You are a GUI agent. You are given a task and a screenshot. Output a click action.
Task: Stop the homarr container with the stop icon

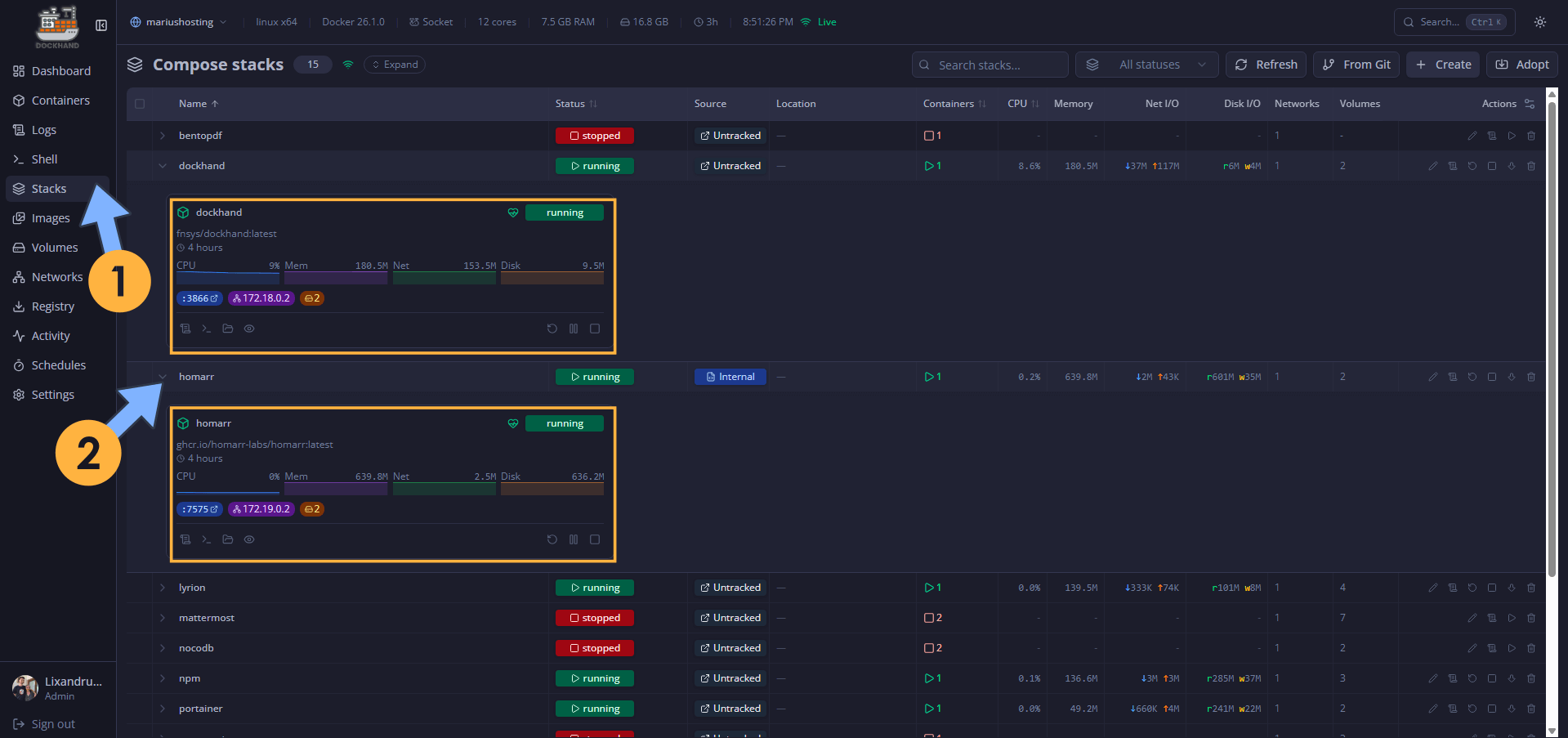594,539
